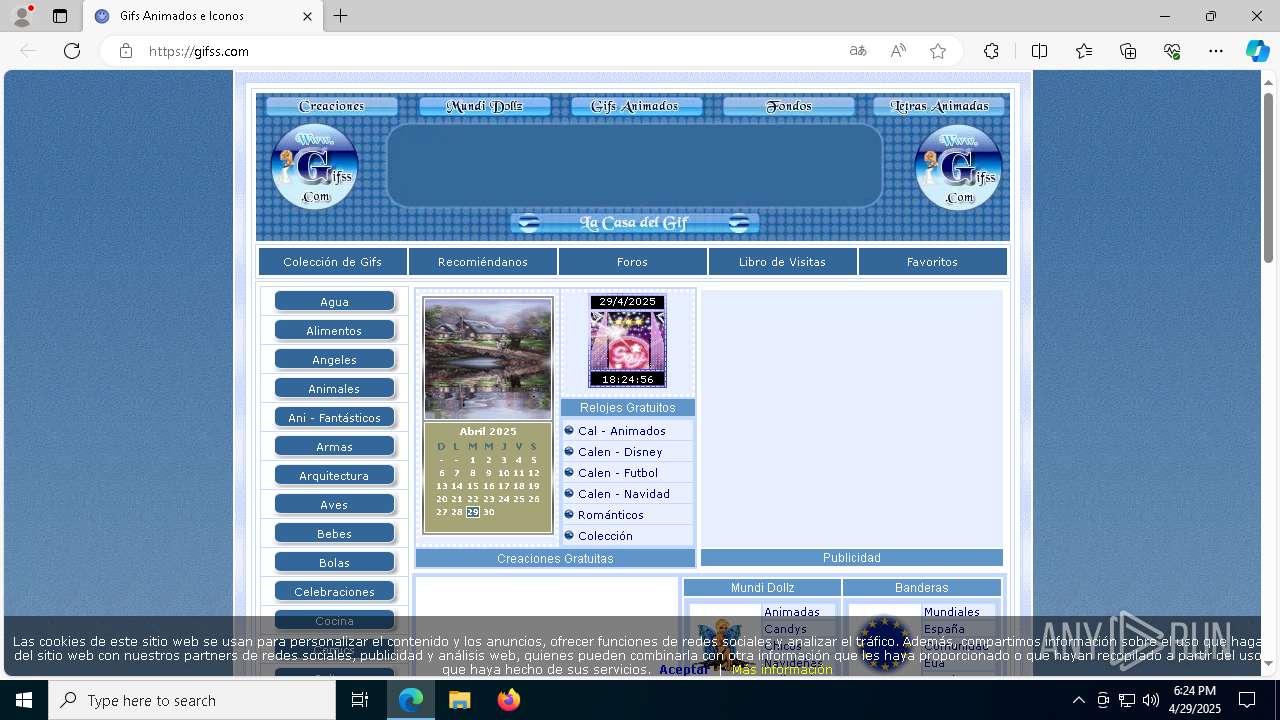This screenshot has width=1280, height=720.
Task: Click the taskbar search box
Action: 192,700
